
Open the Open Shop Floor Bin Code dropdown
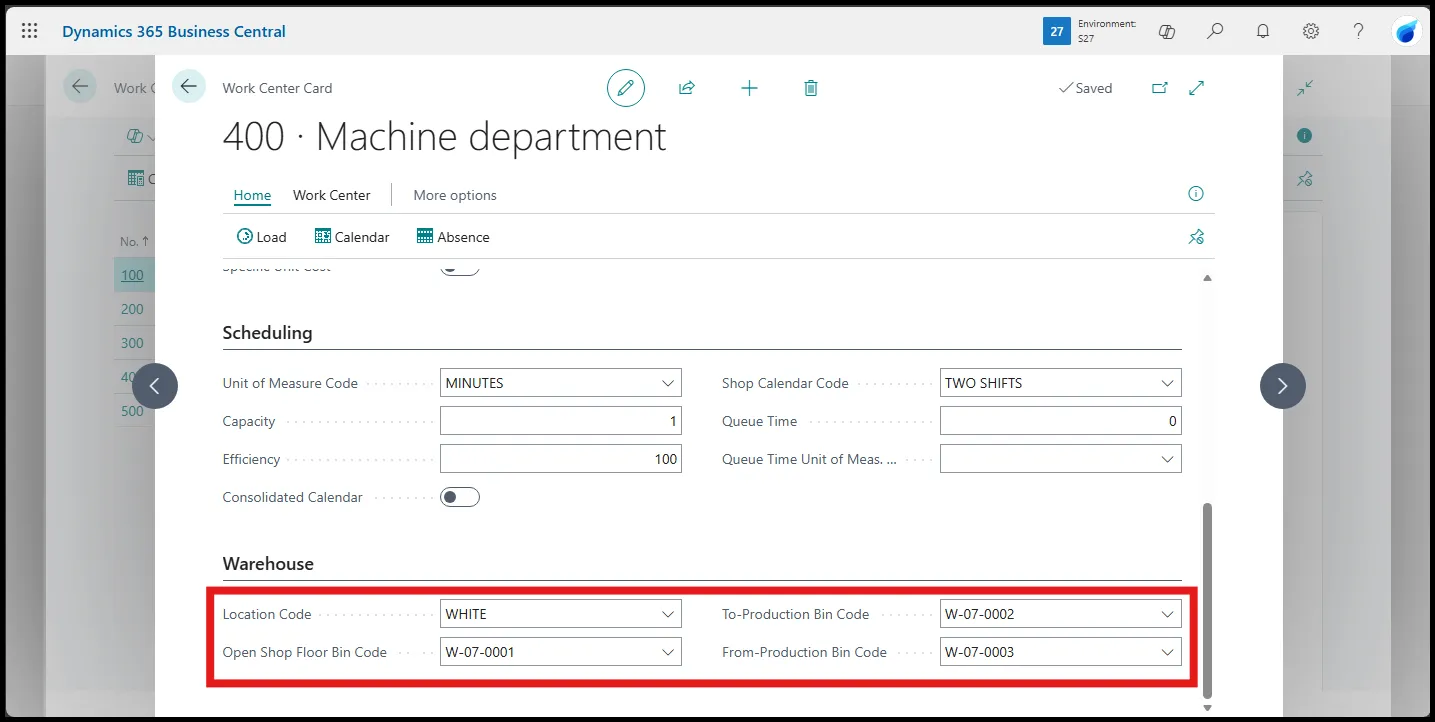668,652
